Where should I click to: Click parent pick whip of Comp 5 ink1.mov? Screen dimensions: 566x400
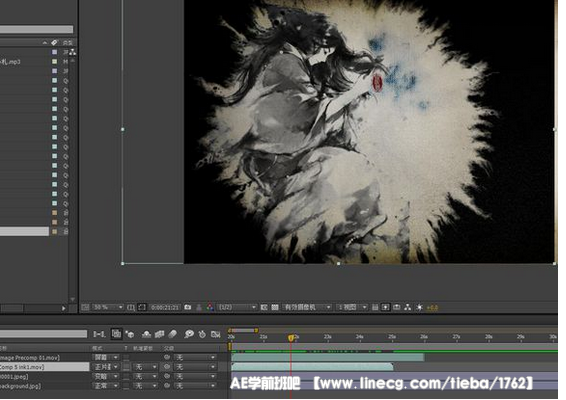point(167,367)
